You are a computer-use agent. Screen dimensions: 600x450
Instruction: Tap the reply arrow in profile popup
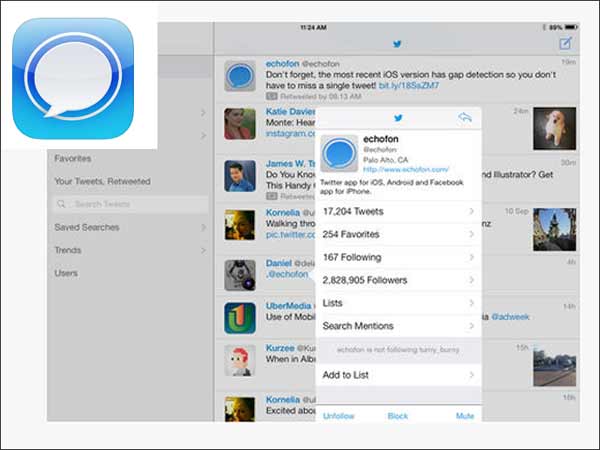(465, 117)
